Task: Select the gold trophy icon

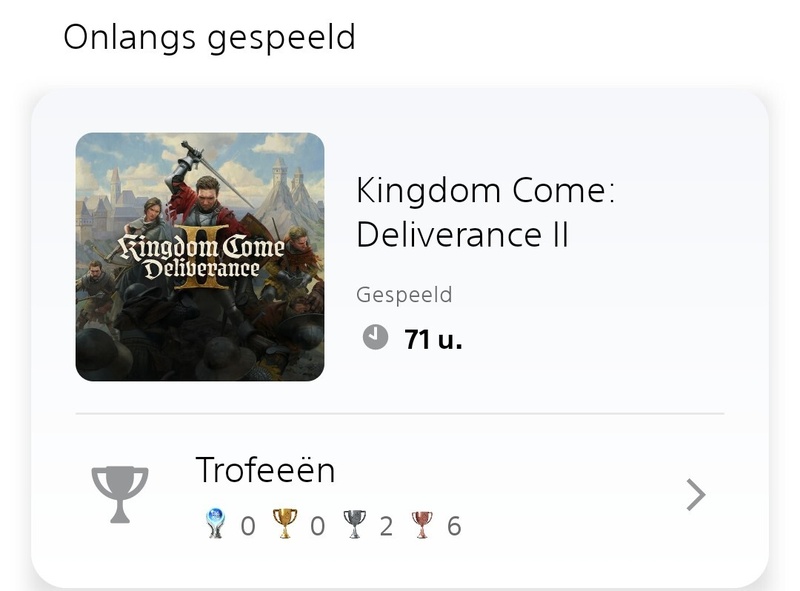Action: point(285,524)
